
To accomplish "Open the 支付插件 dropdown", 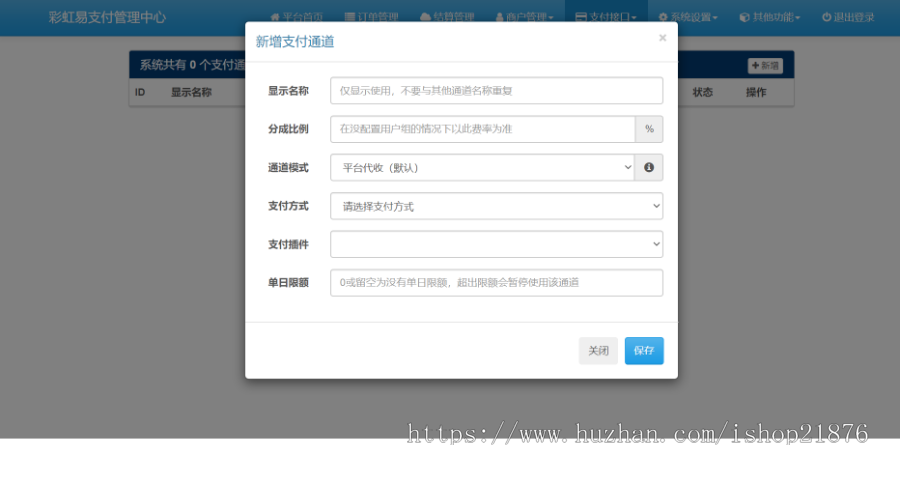I will coord(496,244).
